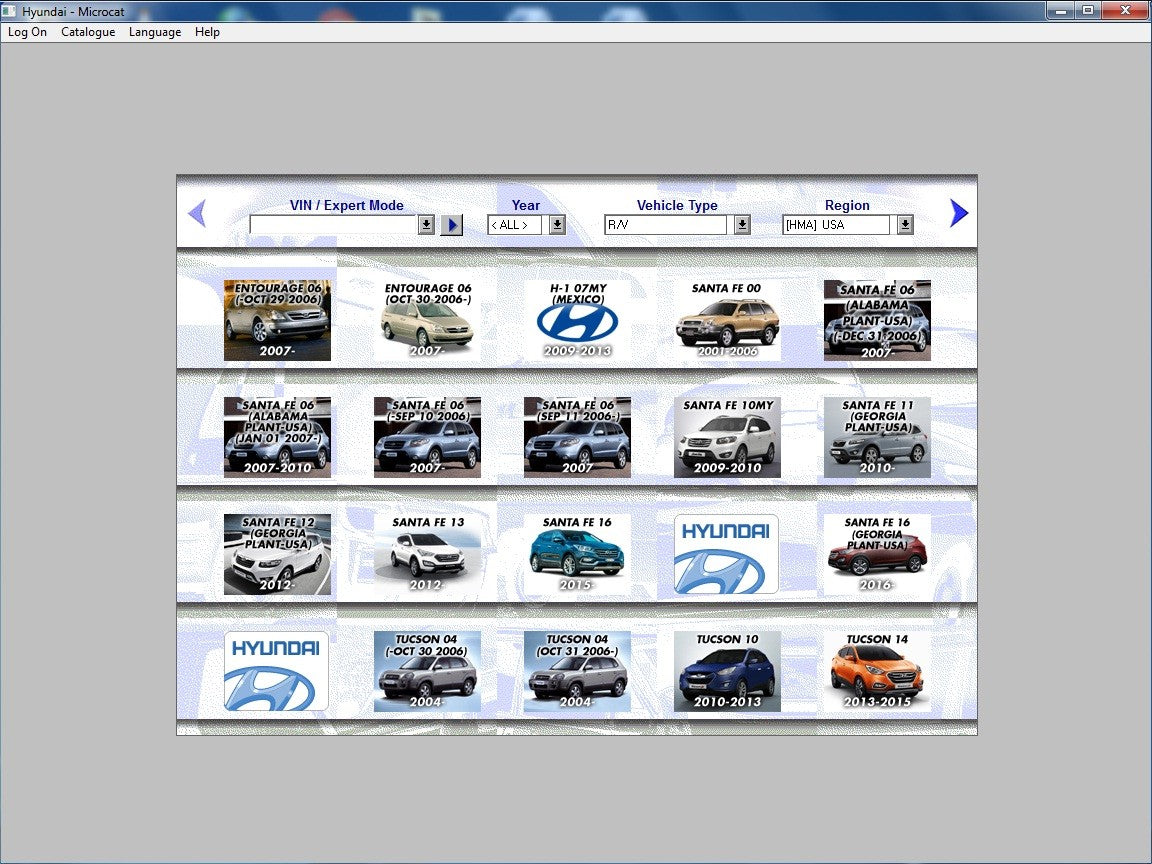The image size is (1152, 864).
Task: Open the Catalogue menu
Action: pyautogui.click(x=88, y=32)
